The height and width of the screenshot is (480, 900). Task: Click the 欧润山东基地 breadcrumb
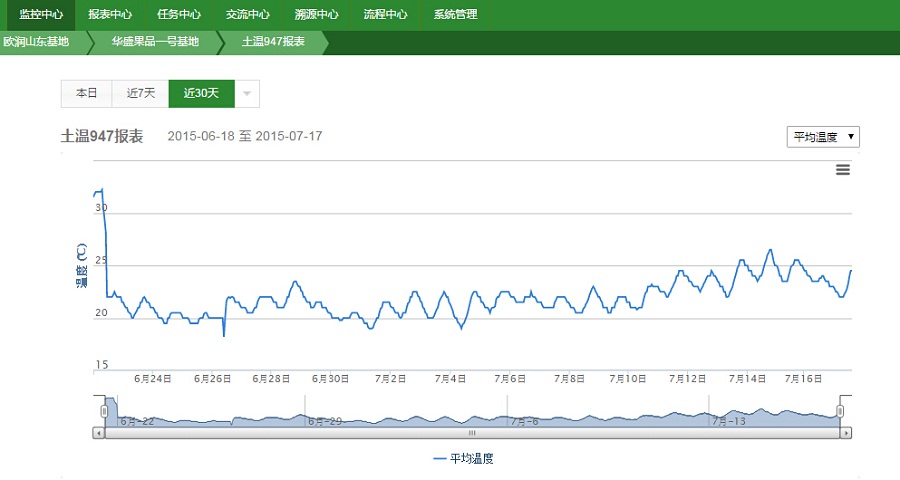37,42
